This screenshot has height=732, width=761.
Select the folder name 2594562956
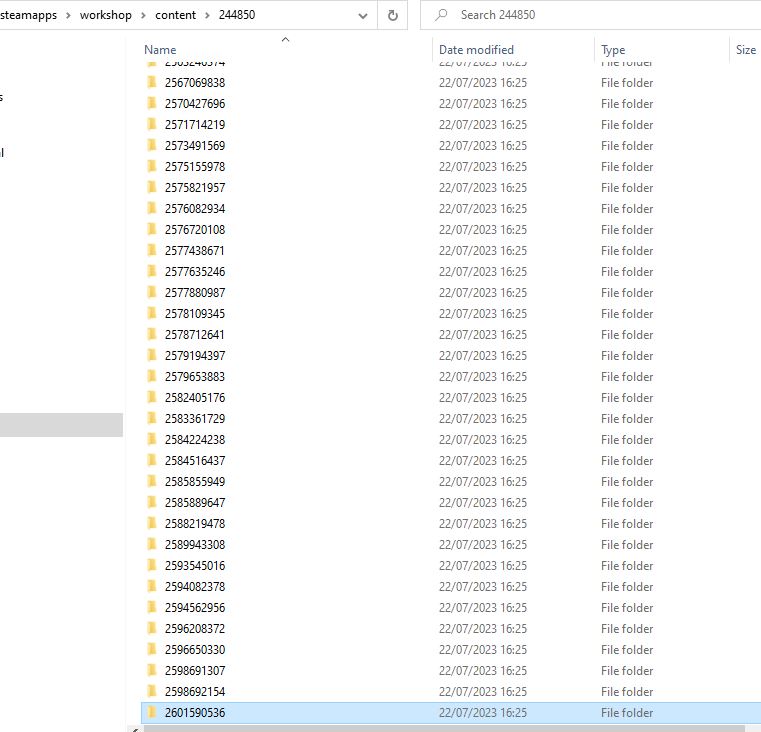click(x=195, y=608)
